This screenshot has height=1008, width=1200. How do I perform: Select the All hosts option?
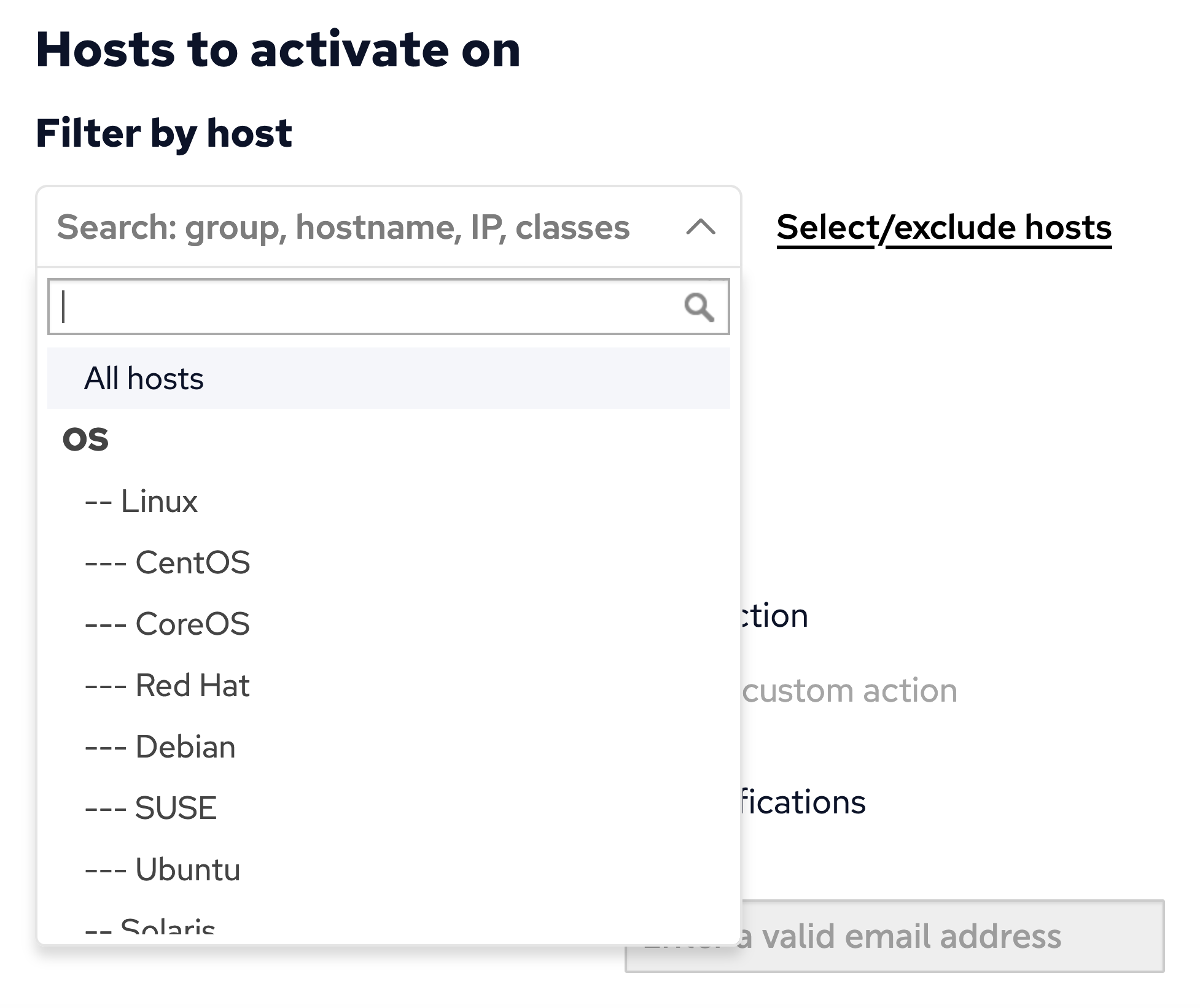coord(144,378)
